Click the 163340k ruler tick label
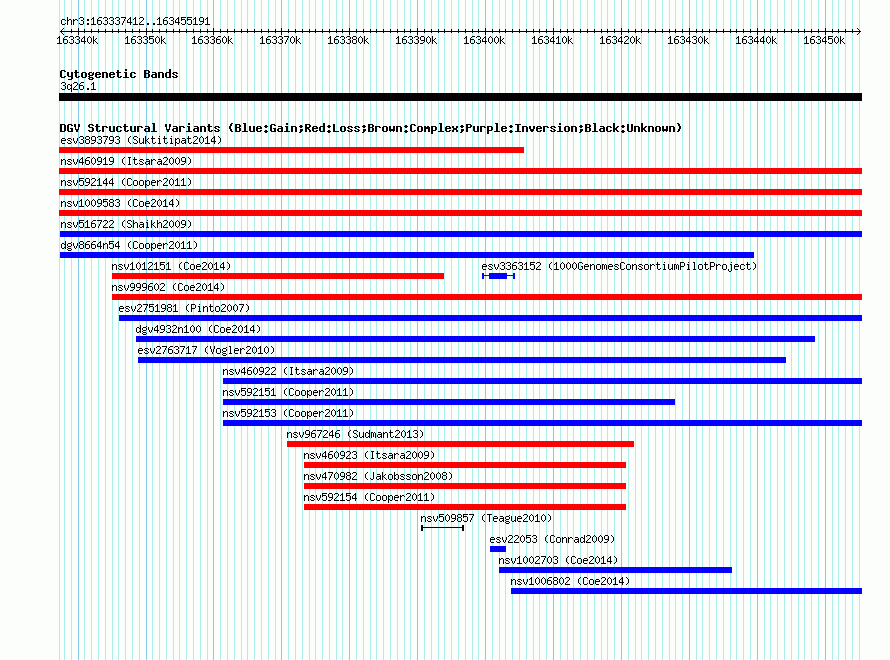Image resolution: width=890 pixels, height=660 pixels. [77, 40]
